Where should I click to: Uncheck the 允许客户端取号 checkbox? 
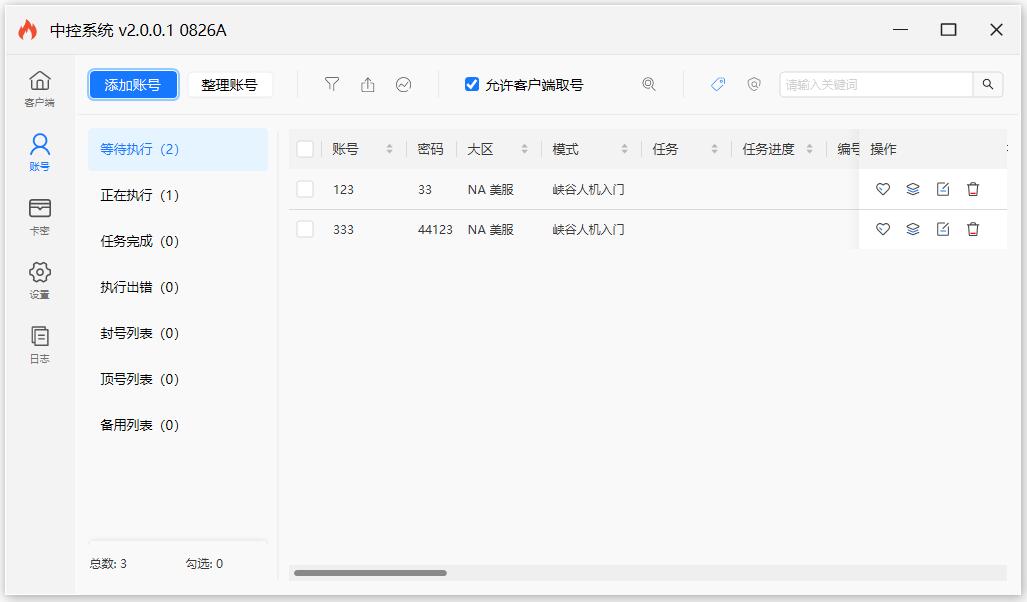click(x=472, y=85)
